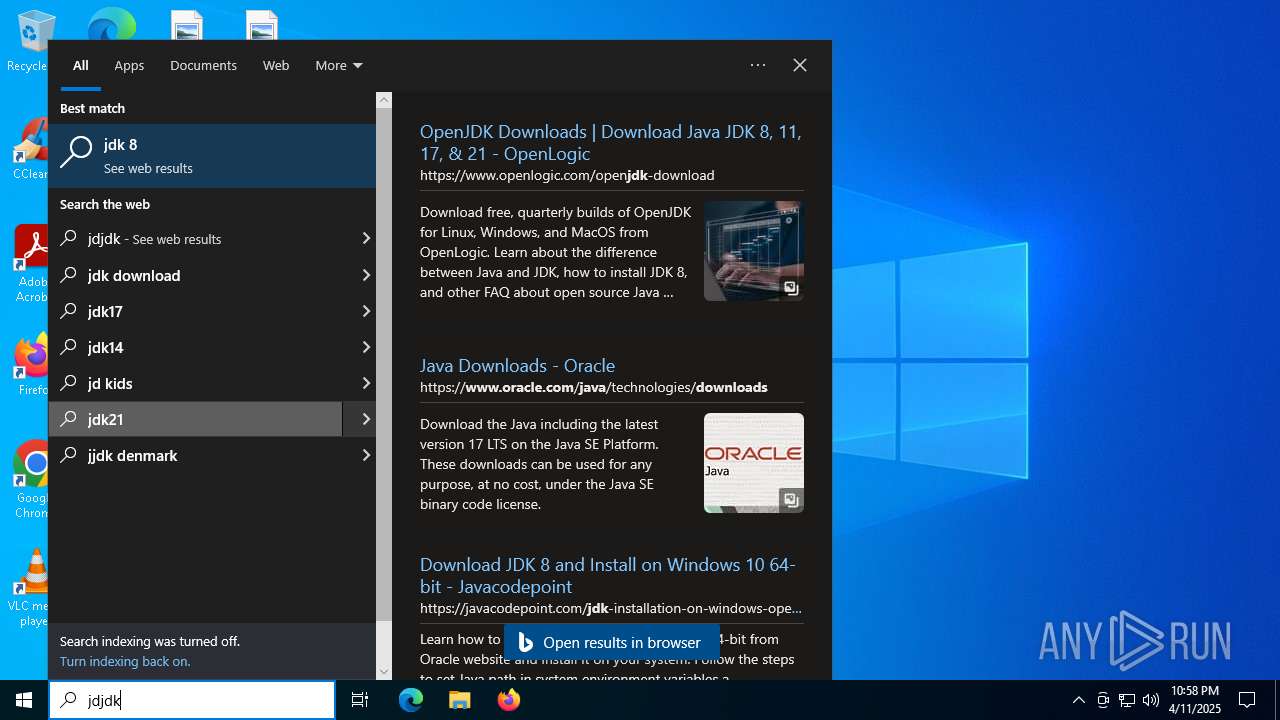Viewport: 1280px width, 720px height.
Task: Open the OpenJDK Downloads OpenLogic result
Action: coord(610,143)
